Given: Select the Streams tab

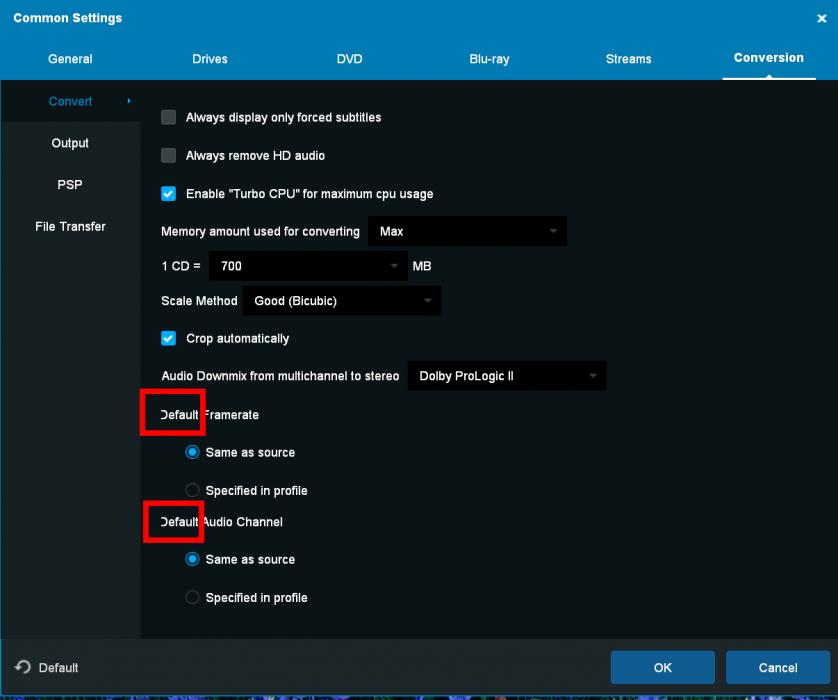Looking at the screenshot, I should tap(628, 59).
